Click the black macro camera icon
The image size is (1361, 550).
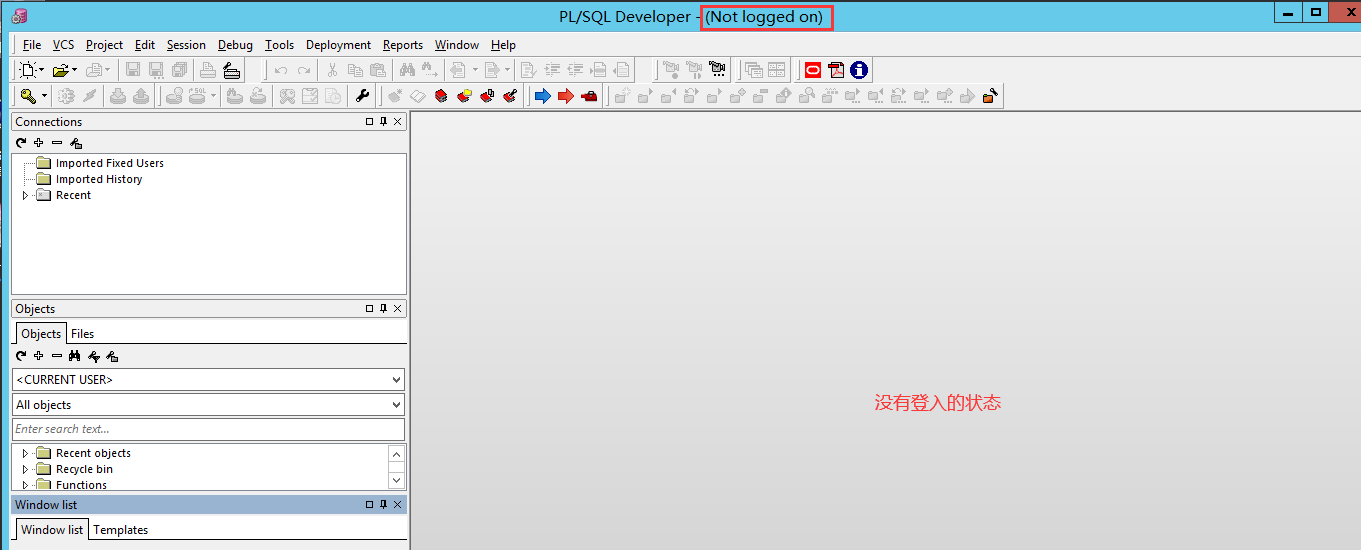click(x=717, y=70)
